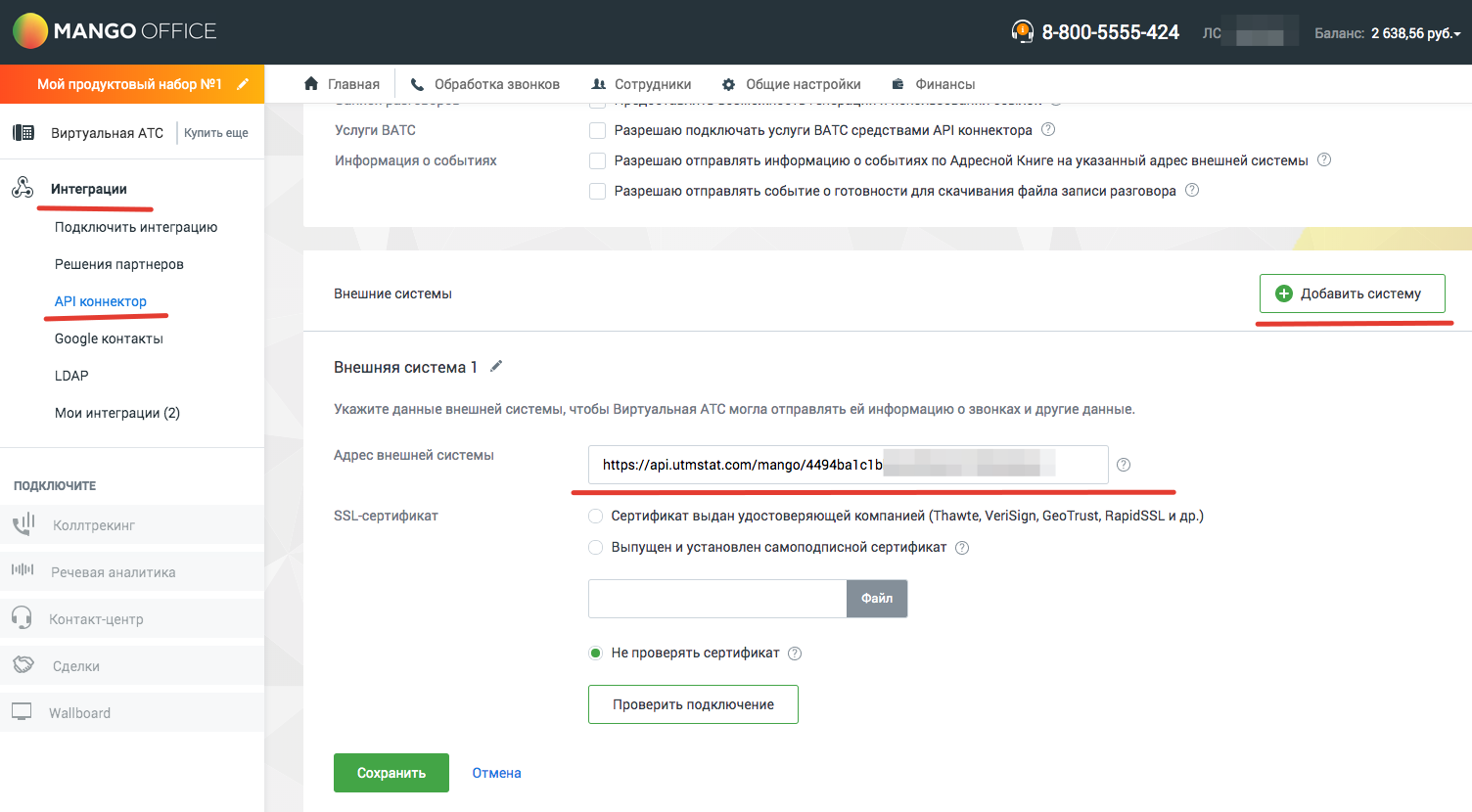Screen dimensions: 1472x812
Task: Click the Wallboard monitor icon
Action: tap(22, 711)
